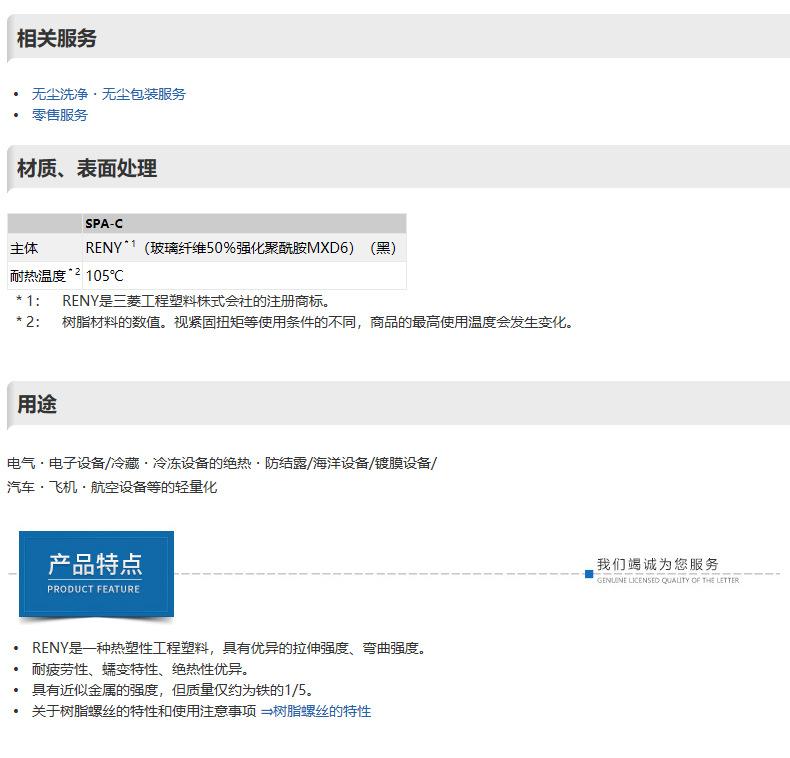Click the 汽车·飞机·航空设备等的轻量化 line

click(112, 487)
